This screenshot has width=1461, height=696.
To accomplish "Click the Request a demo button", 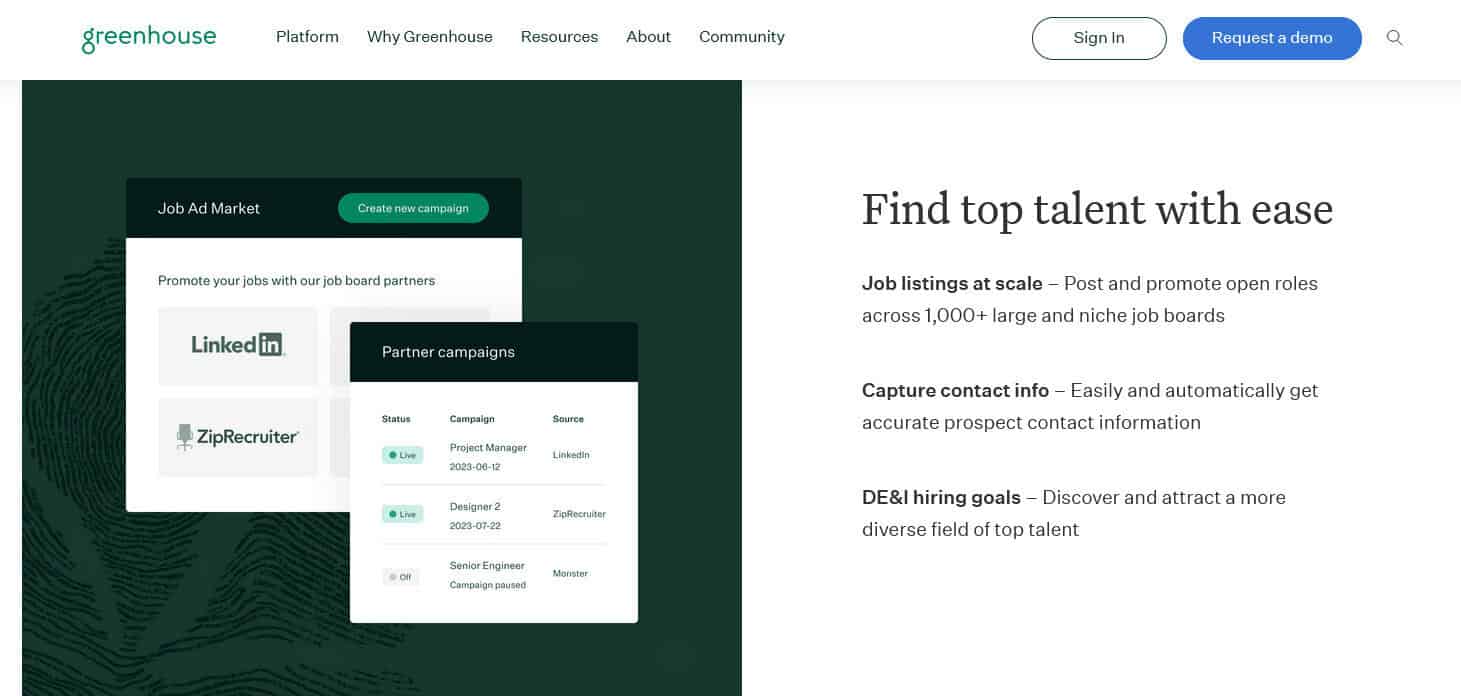I will click(1271, 38).
